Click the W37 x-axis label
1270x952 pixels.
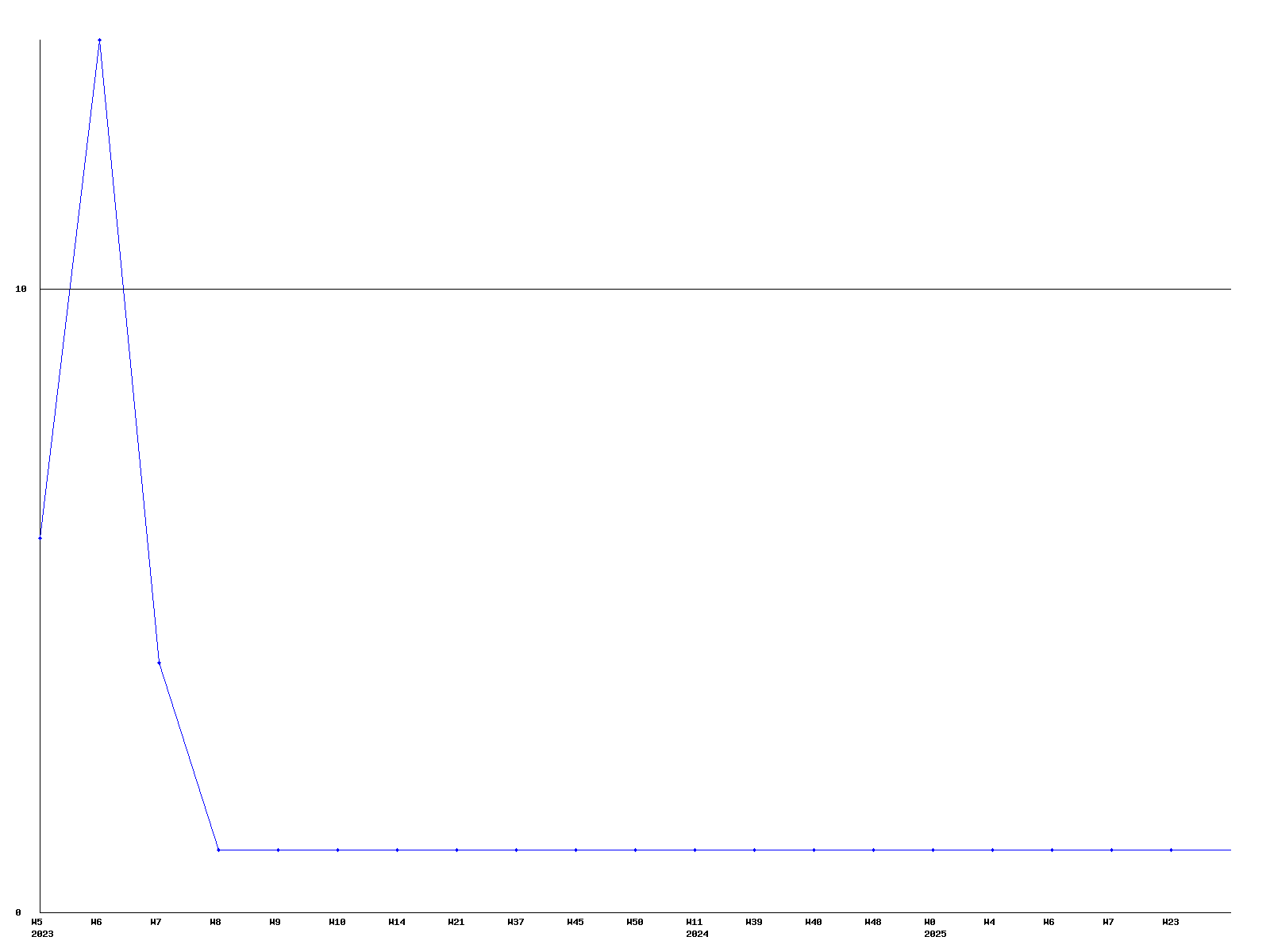tap(516, 922)
